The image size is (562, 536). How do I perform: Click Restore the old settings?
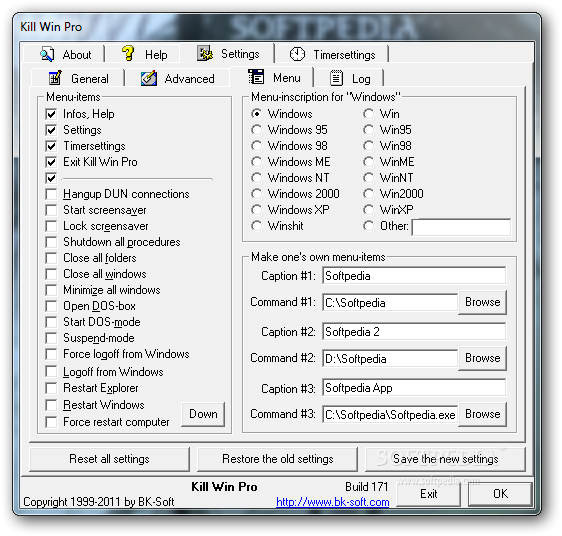(x=277, y=459)
